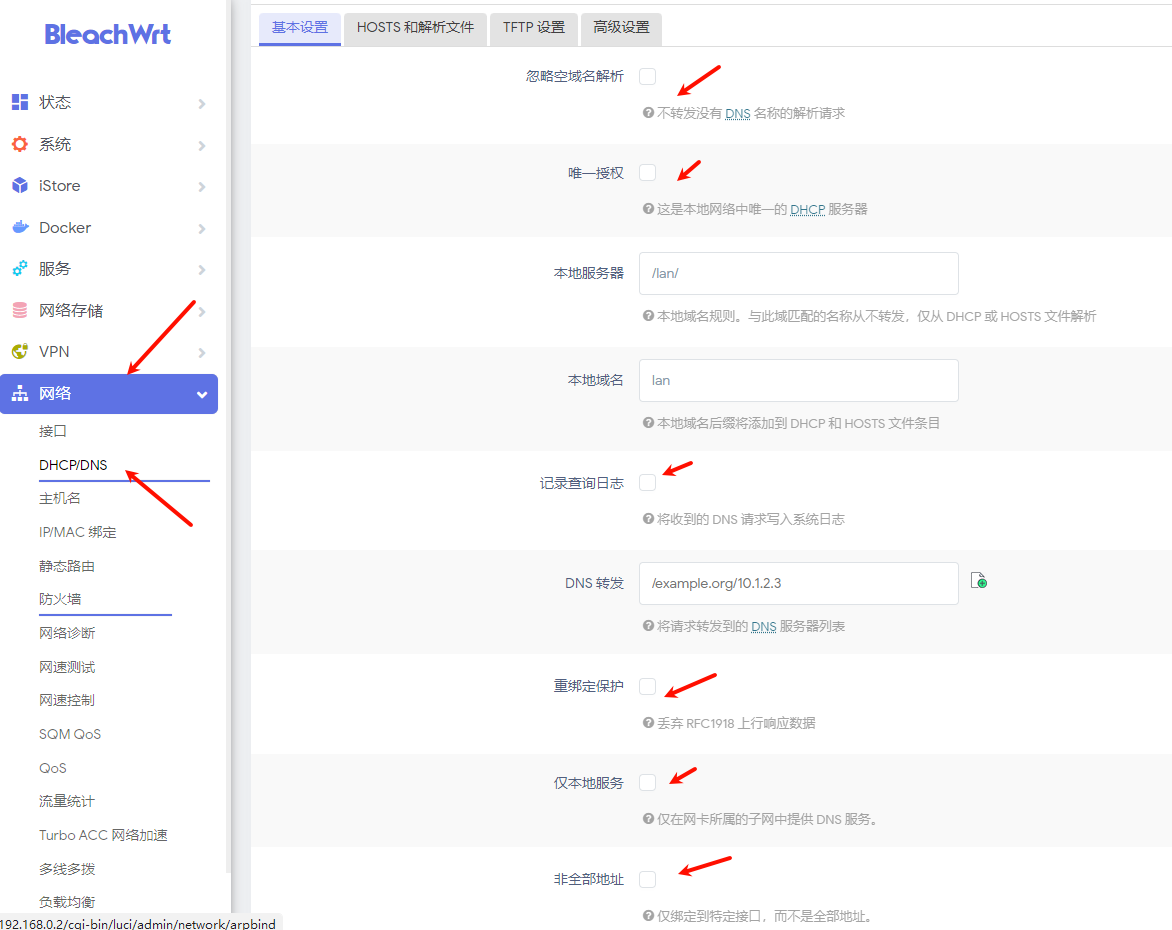Click help icon beside 将请求转发到的 DNS 服务器列表
Image resolution: width=1172 pixels, height=930 pixels.
[648, 626]
